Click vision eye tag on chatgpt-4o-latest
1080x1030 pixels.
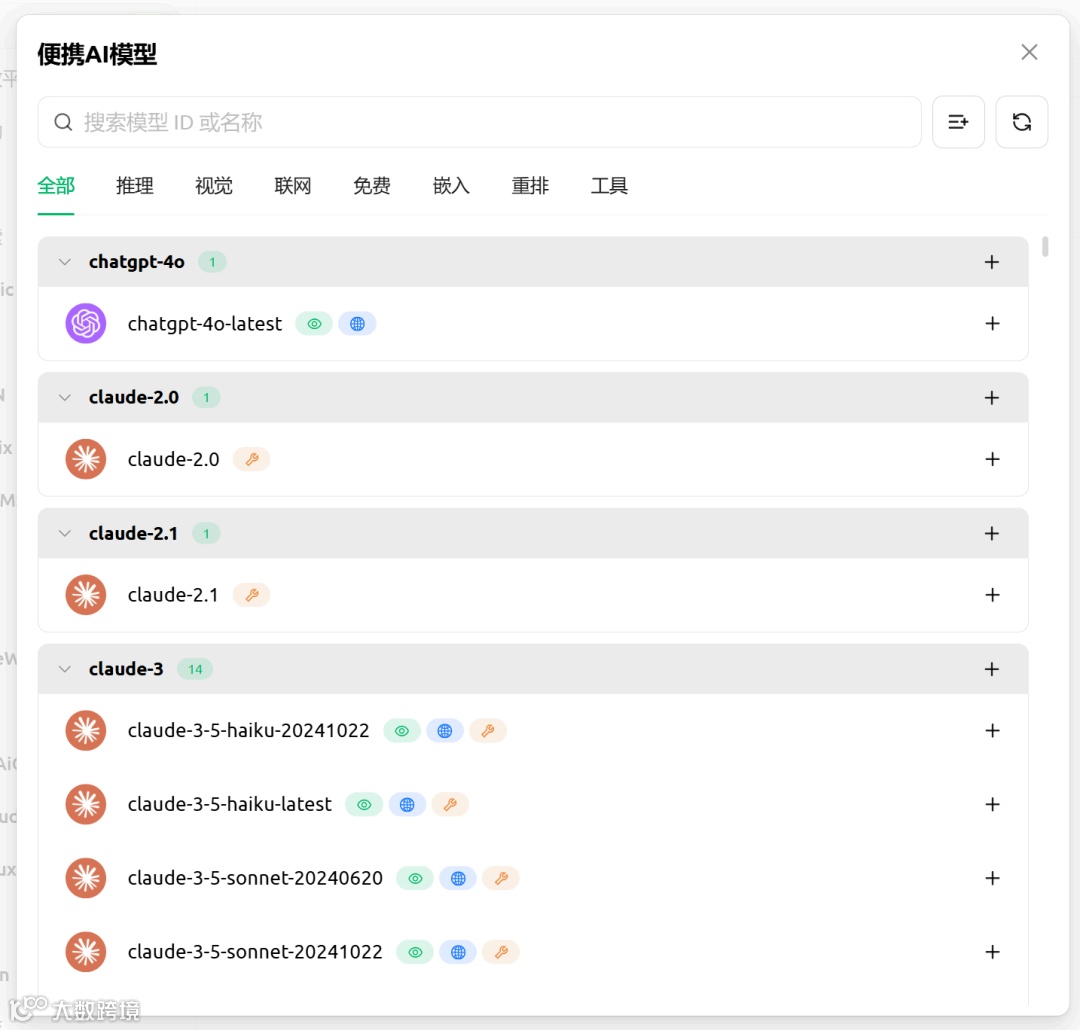point(314,324)
